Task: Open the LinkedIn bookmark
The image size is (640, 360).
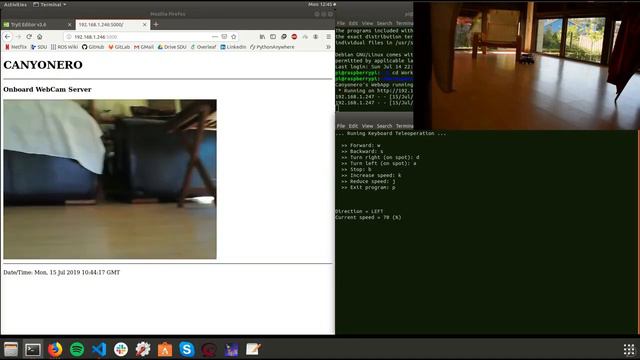Action: pos(233,47)
